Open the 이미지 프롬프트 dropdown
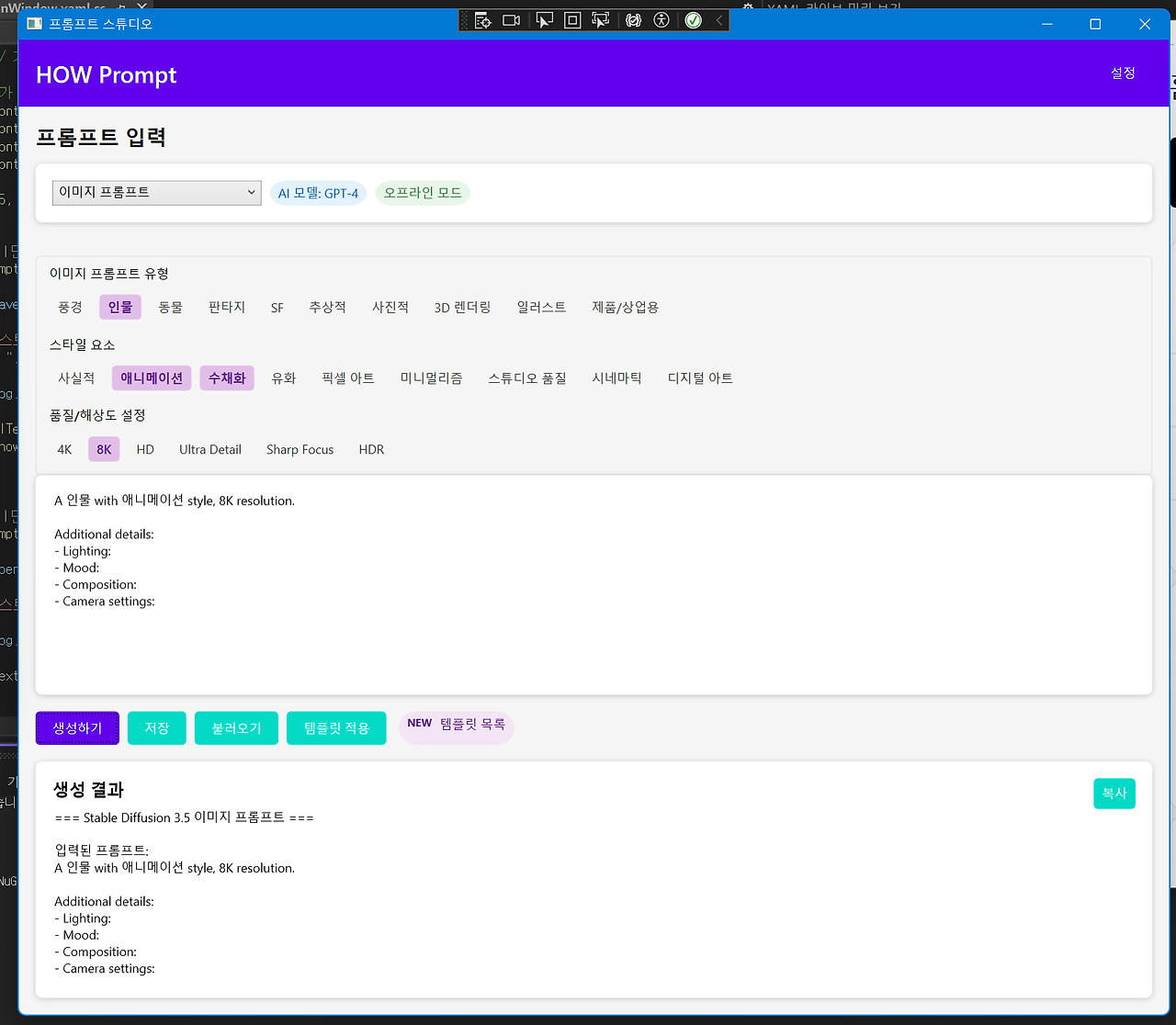Image resolution: width=1176 pixels, height=1025 pixels. (x=156, y=192)
